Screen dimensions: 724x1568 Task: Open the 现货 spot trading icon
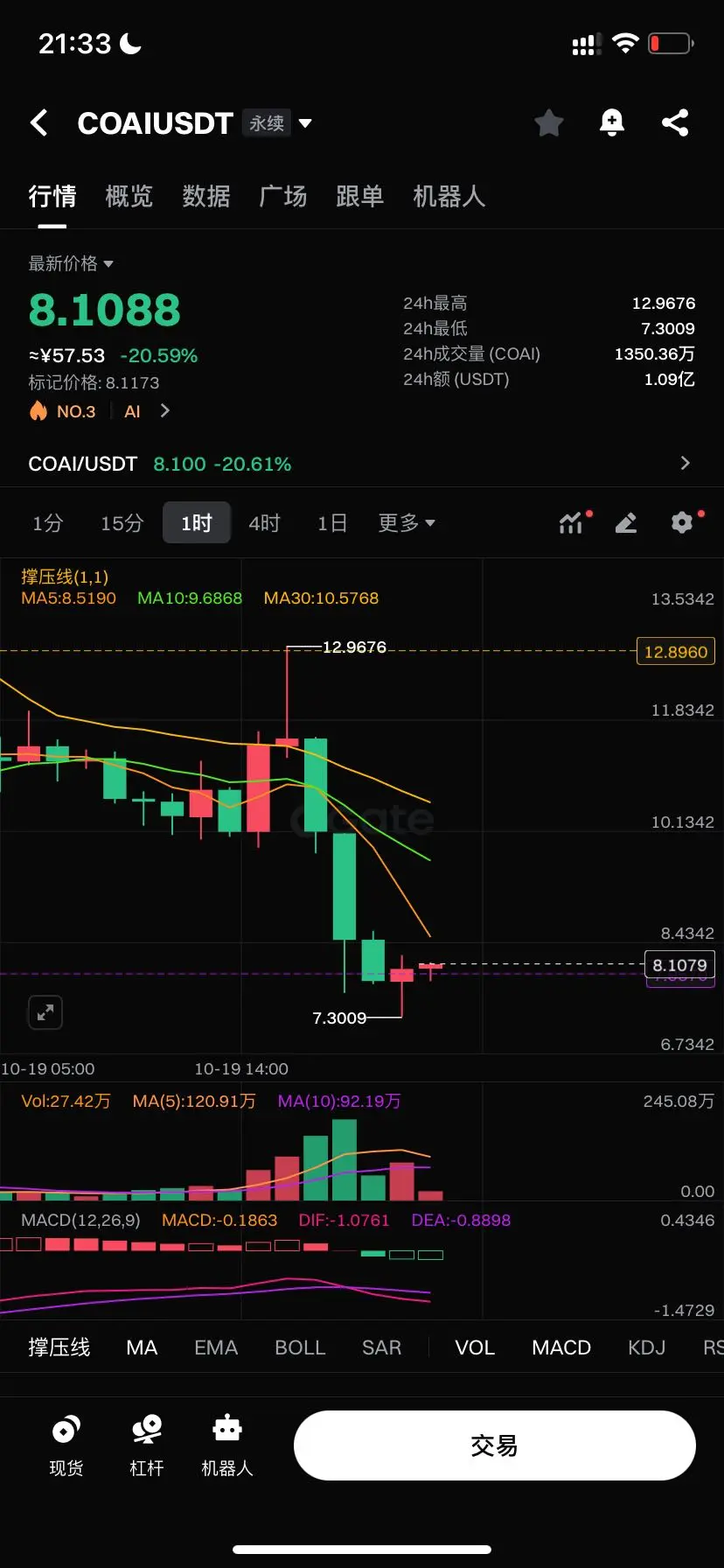tap(66, 1445)
